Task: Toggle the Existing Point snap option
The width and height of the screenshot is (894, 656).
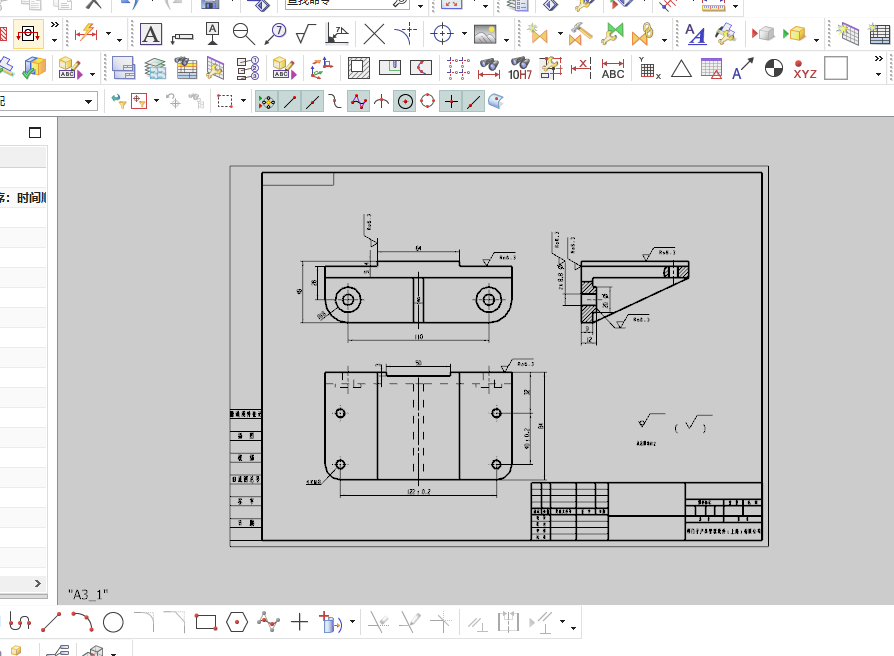Action: pos(451,102)
